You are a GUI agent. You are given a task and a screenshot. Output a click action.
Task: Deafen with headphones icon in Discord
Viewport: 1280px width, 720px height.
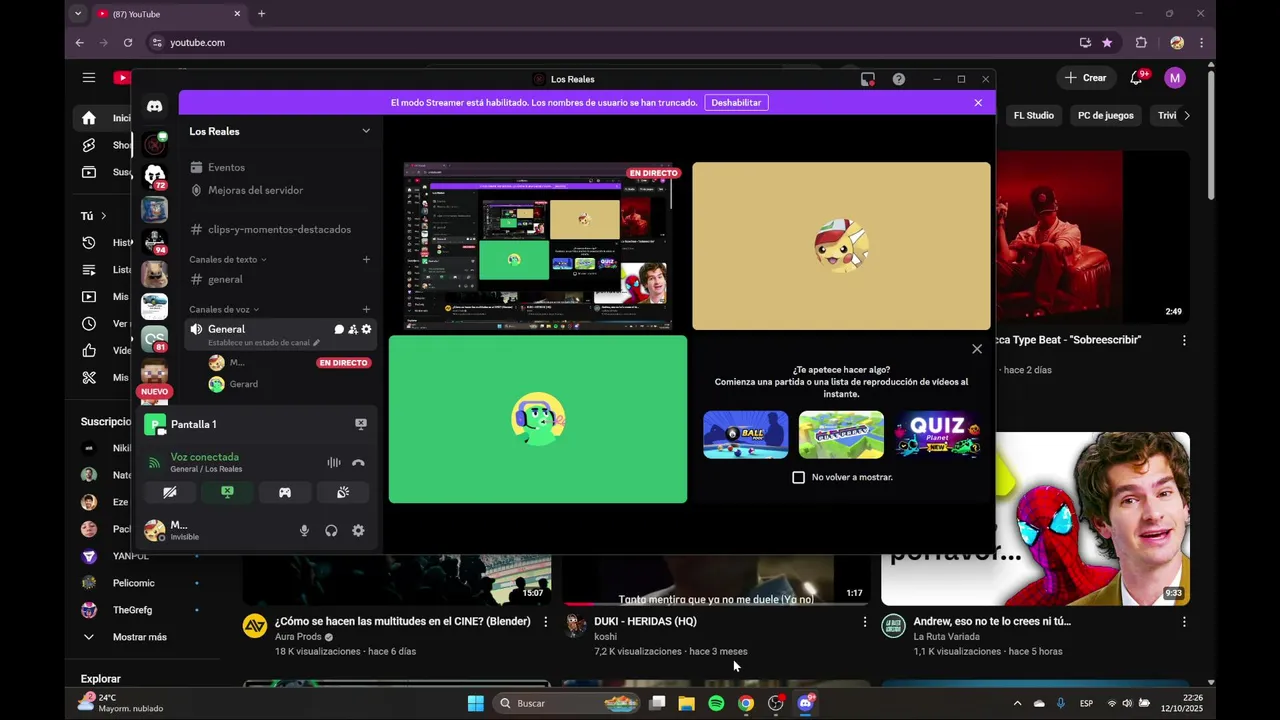(331, 531)
